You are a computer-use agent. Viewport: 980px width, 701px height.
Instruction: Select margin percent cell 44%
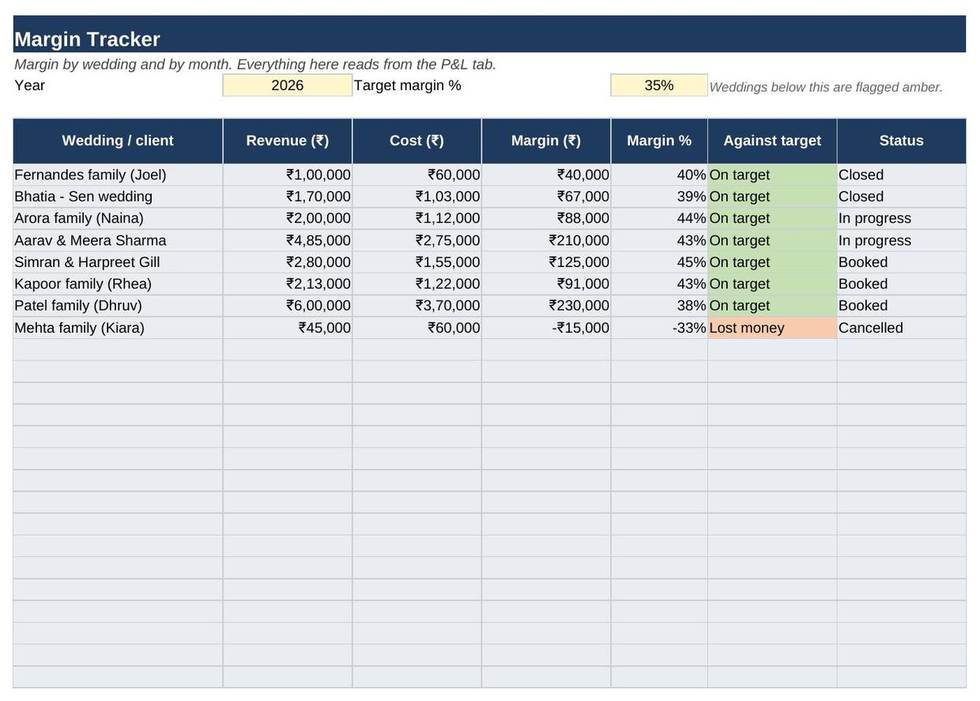click(x=659, y=219)
